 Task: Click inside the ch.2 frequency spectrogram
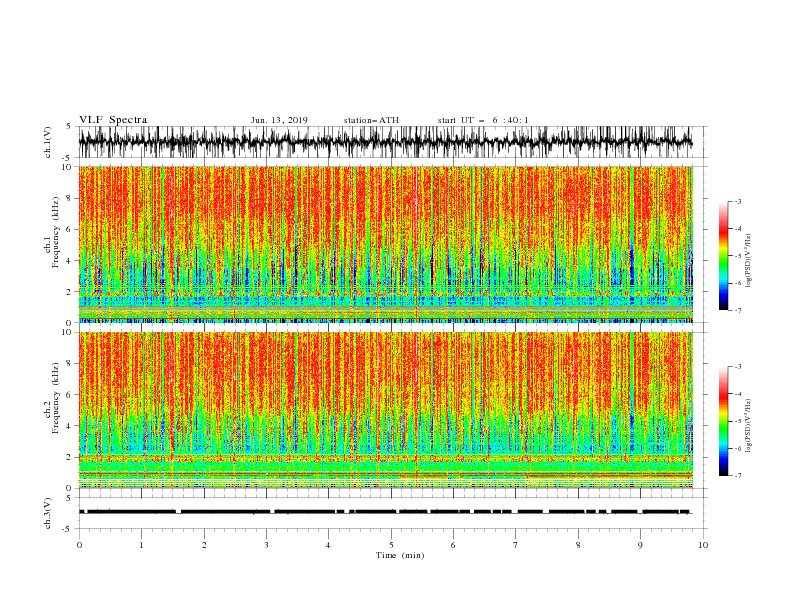point(386,410)
